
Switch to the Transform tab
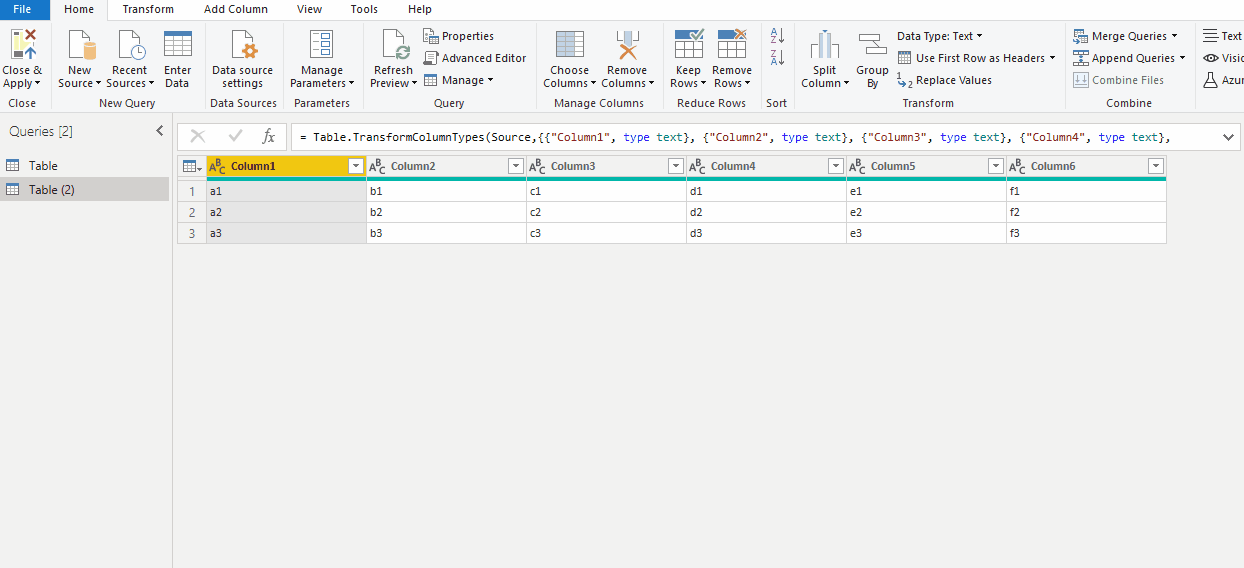pyautogui.click(x=148, y=9)
